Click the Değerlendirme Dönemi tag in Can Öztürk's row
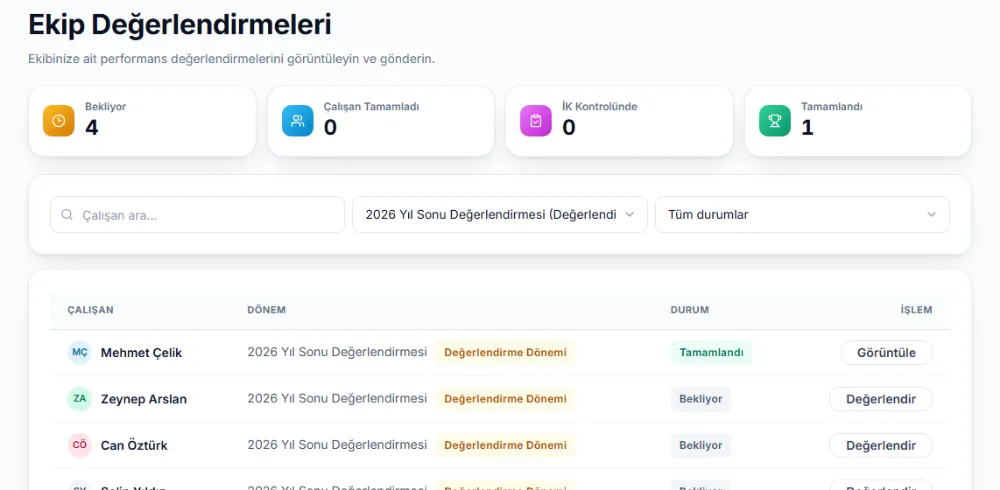Viewport: 1000px width, 490px height. click(x=505, y=445)
